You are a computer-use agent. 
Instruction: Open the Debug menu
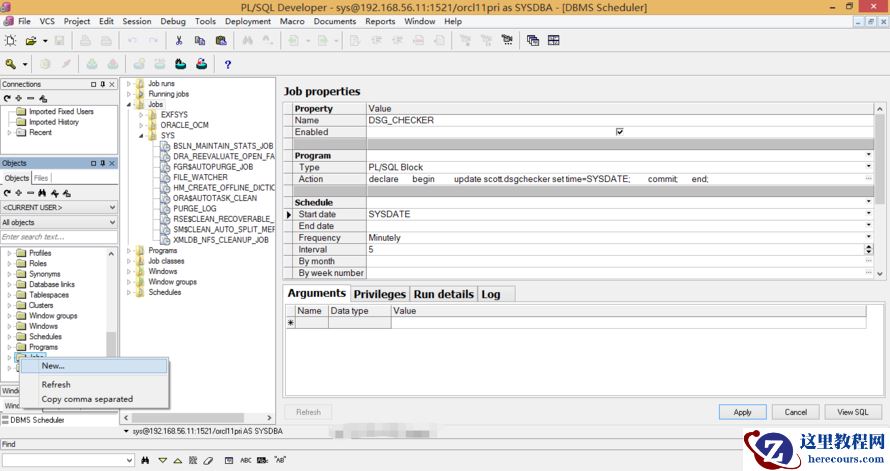[x=173, y=21]
